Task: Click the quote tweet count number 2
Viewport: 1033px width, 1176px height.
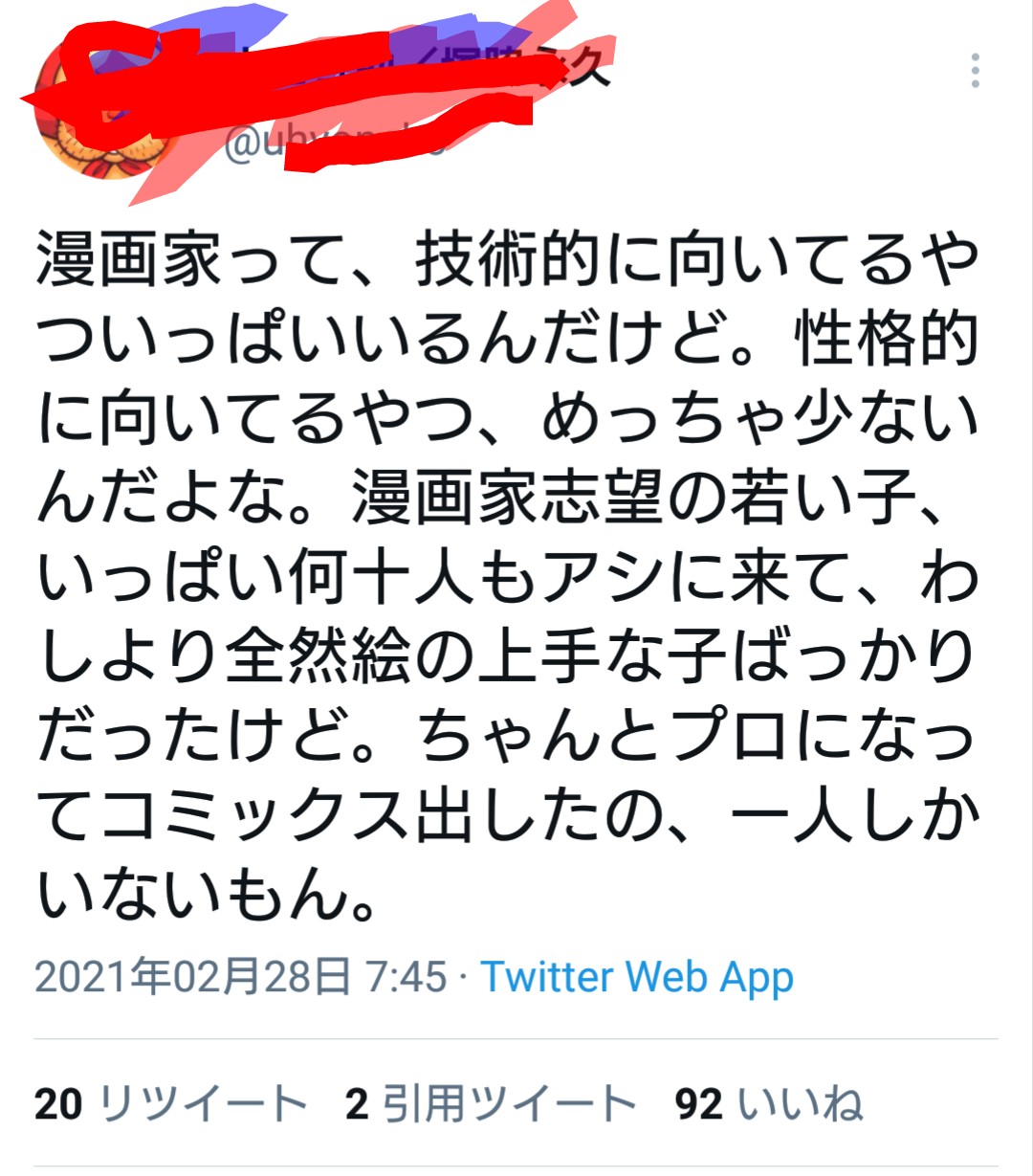Action: (x=357, y=1103)
